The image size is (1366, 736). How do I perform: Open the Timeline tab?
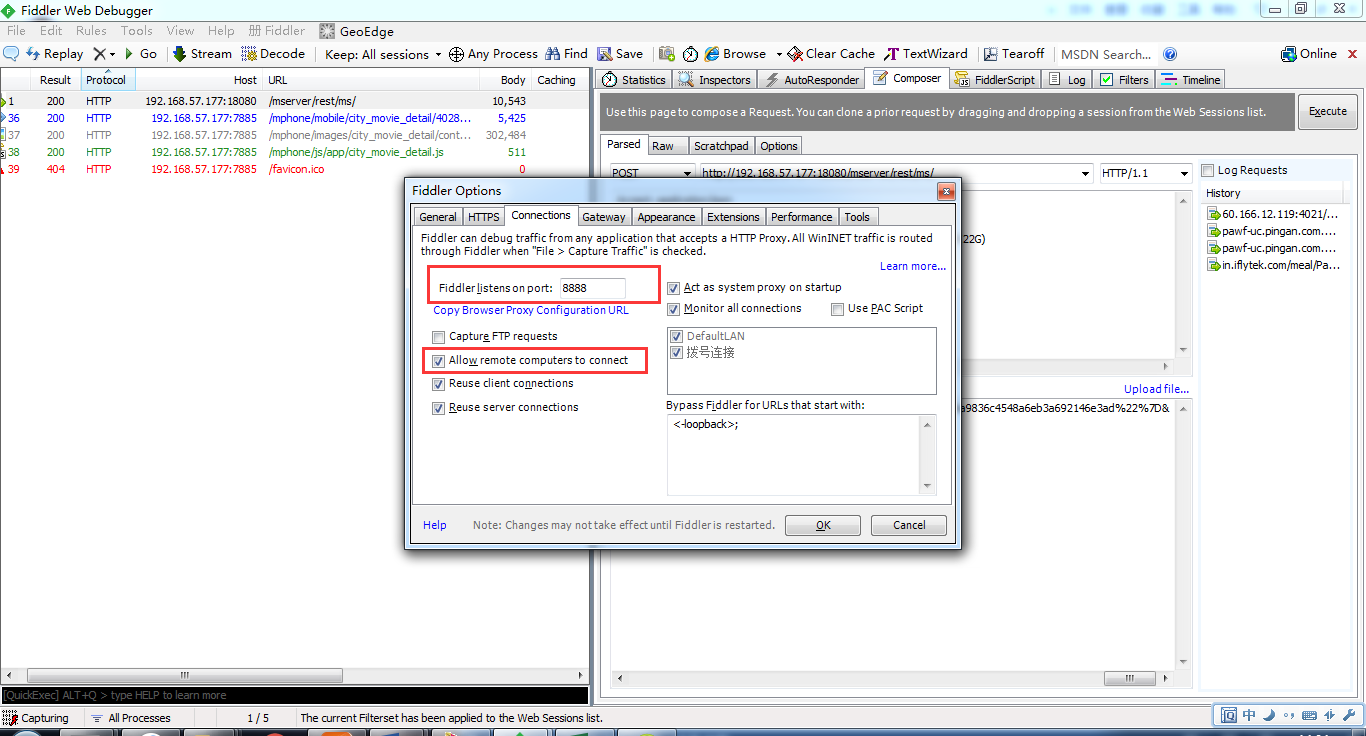click(1192, 80)
